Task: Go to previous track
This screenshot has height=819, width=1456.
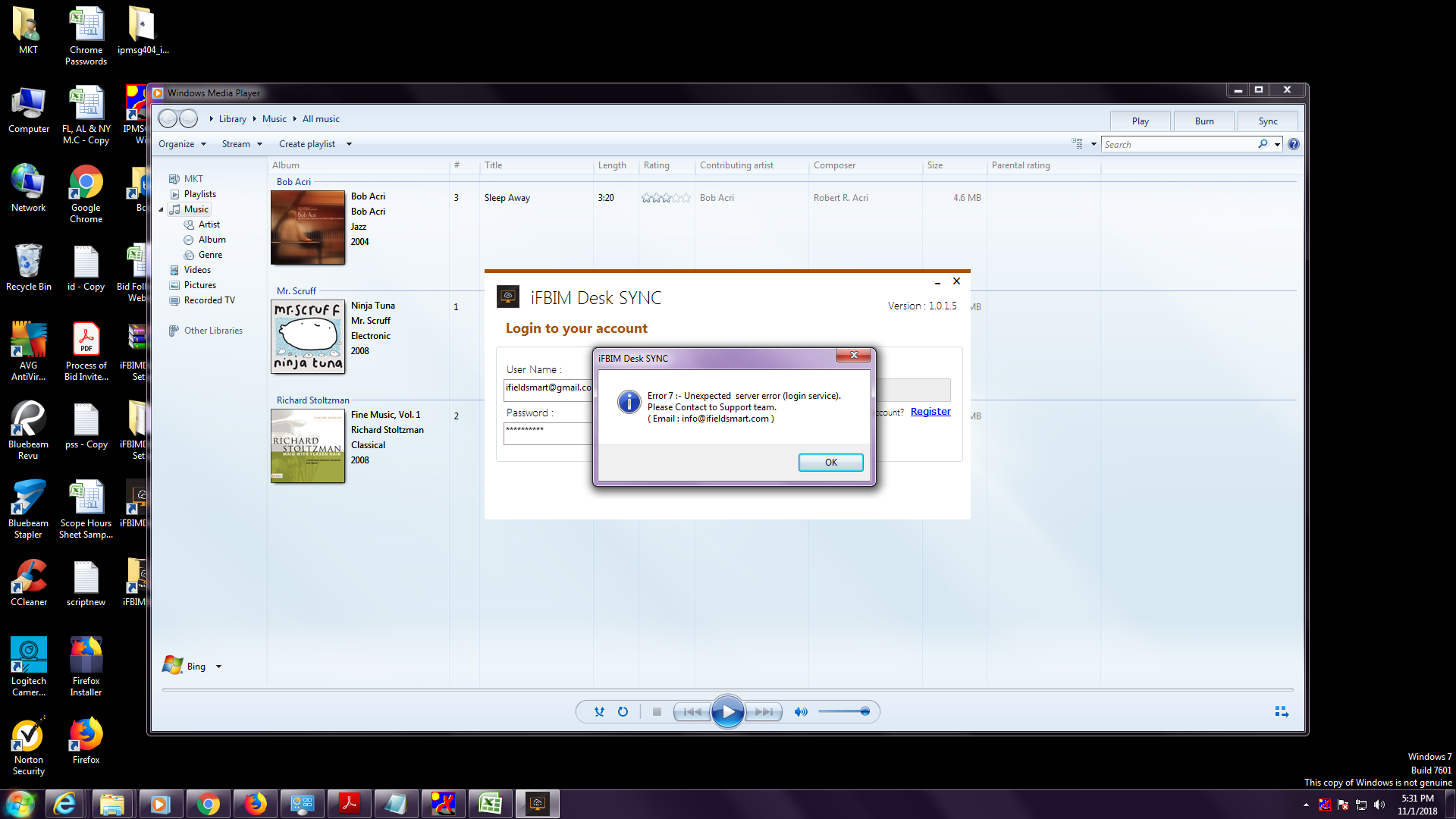Action: pos(692,712)
